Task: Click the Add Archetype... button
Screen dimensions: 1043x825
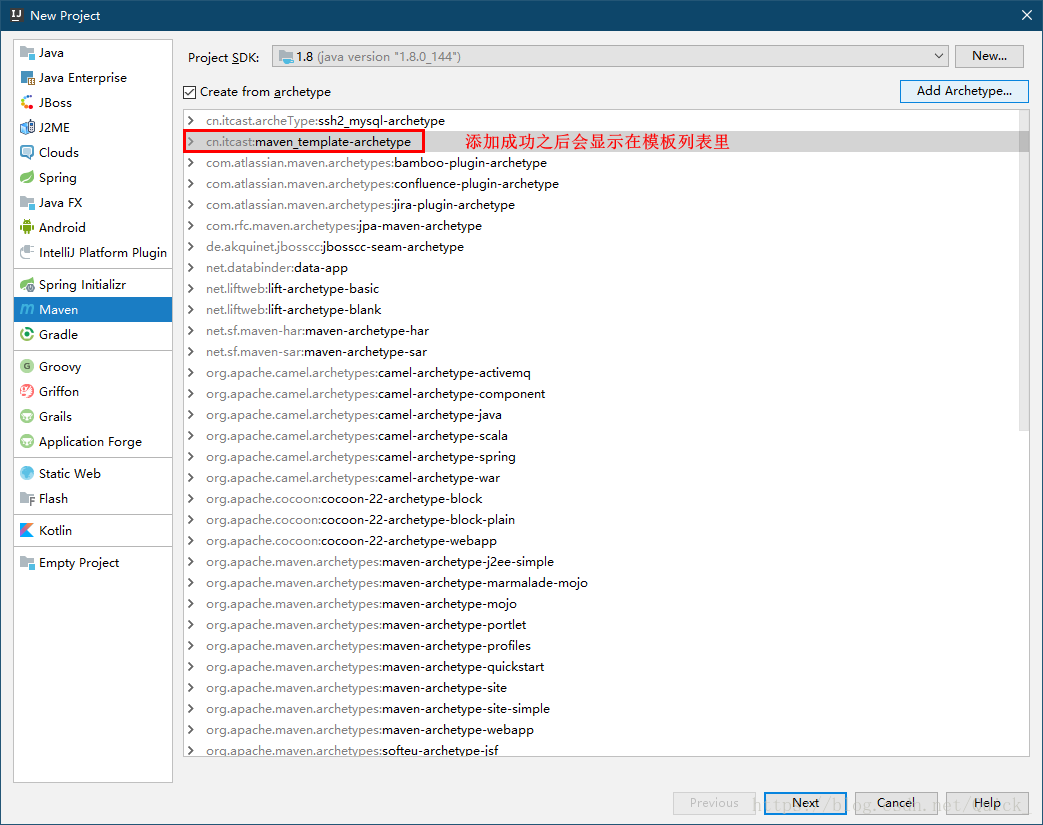Action: tap(964, 91)
